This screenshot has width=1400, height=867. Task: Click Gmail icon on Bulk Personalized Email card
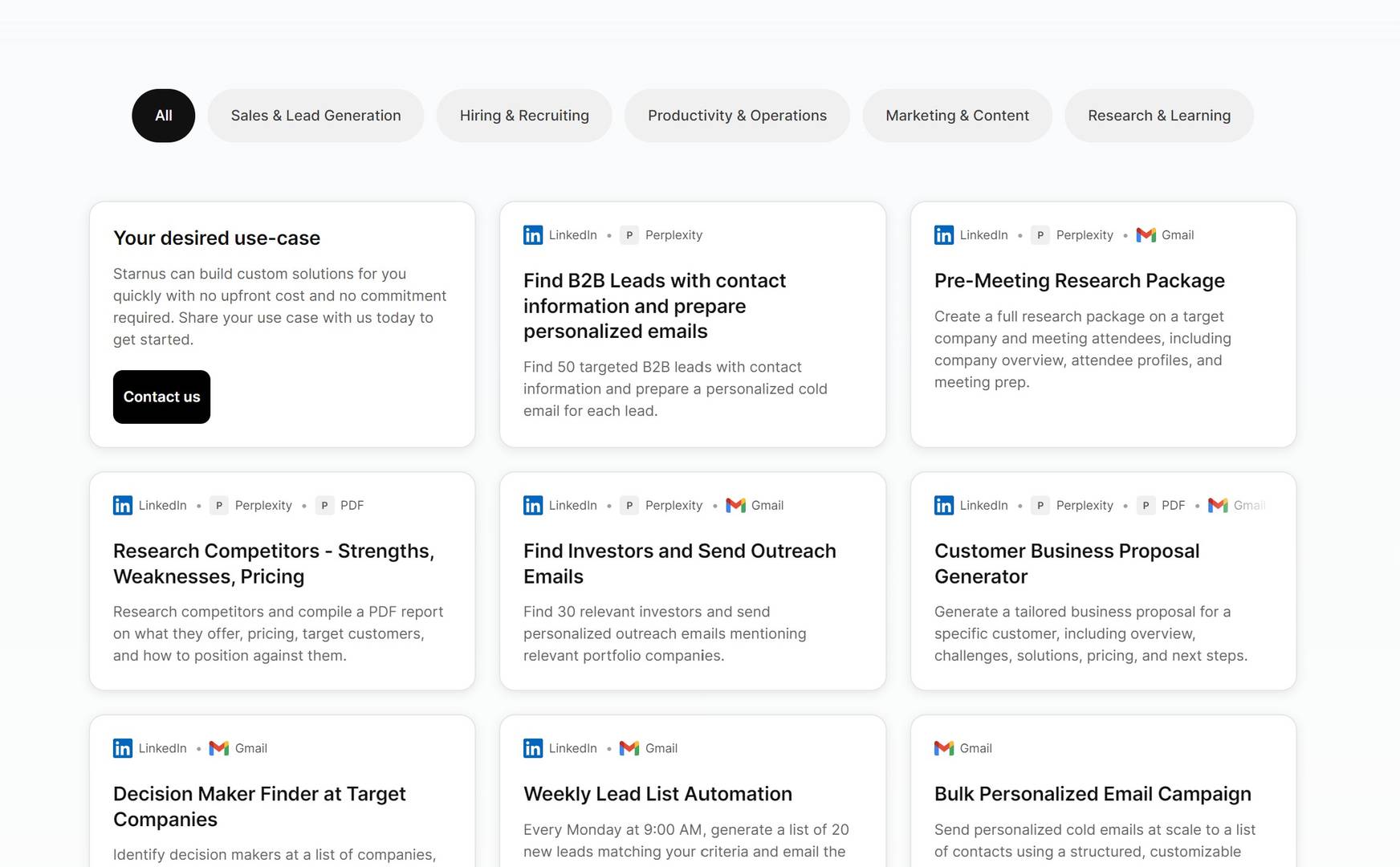(944, 748)
